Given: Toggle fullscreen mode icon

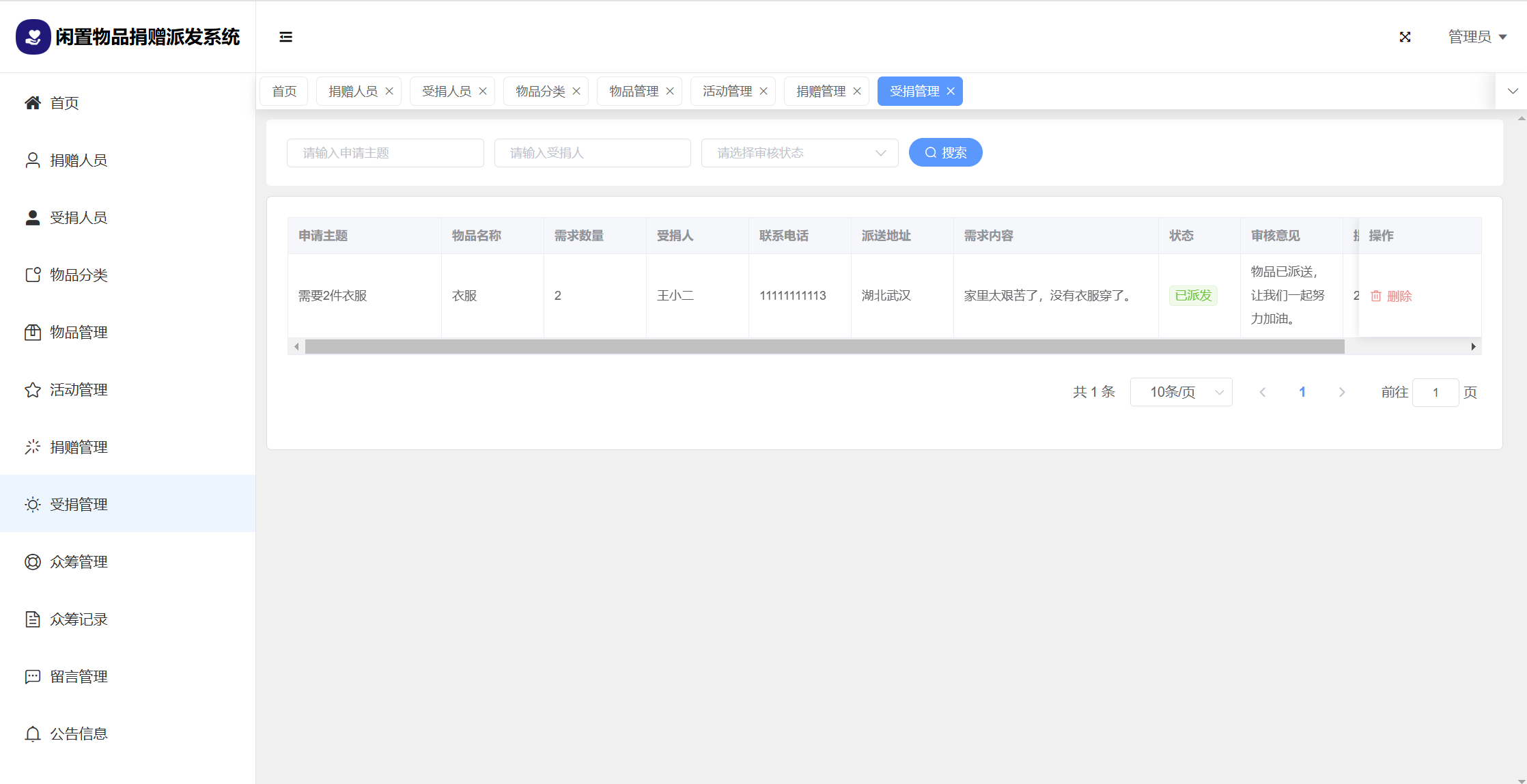Looking at the screenshot, I should 1405,37.
